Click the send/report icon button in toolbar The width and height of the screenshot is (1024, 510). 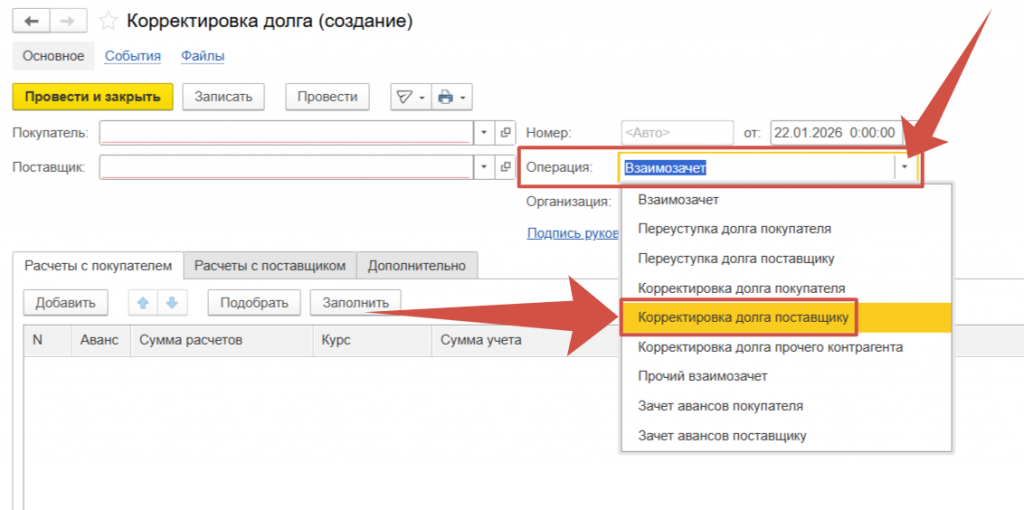[x=409, y=97]
